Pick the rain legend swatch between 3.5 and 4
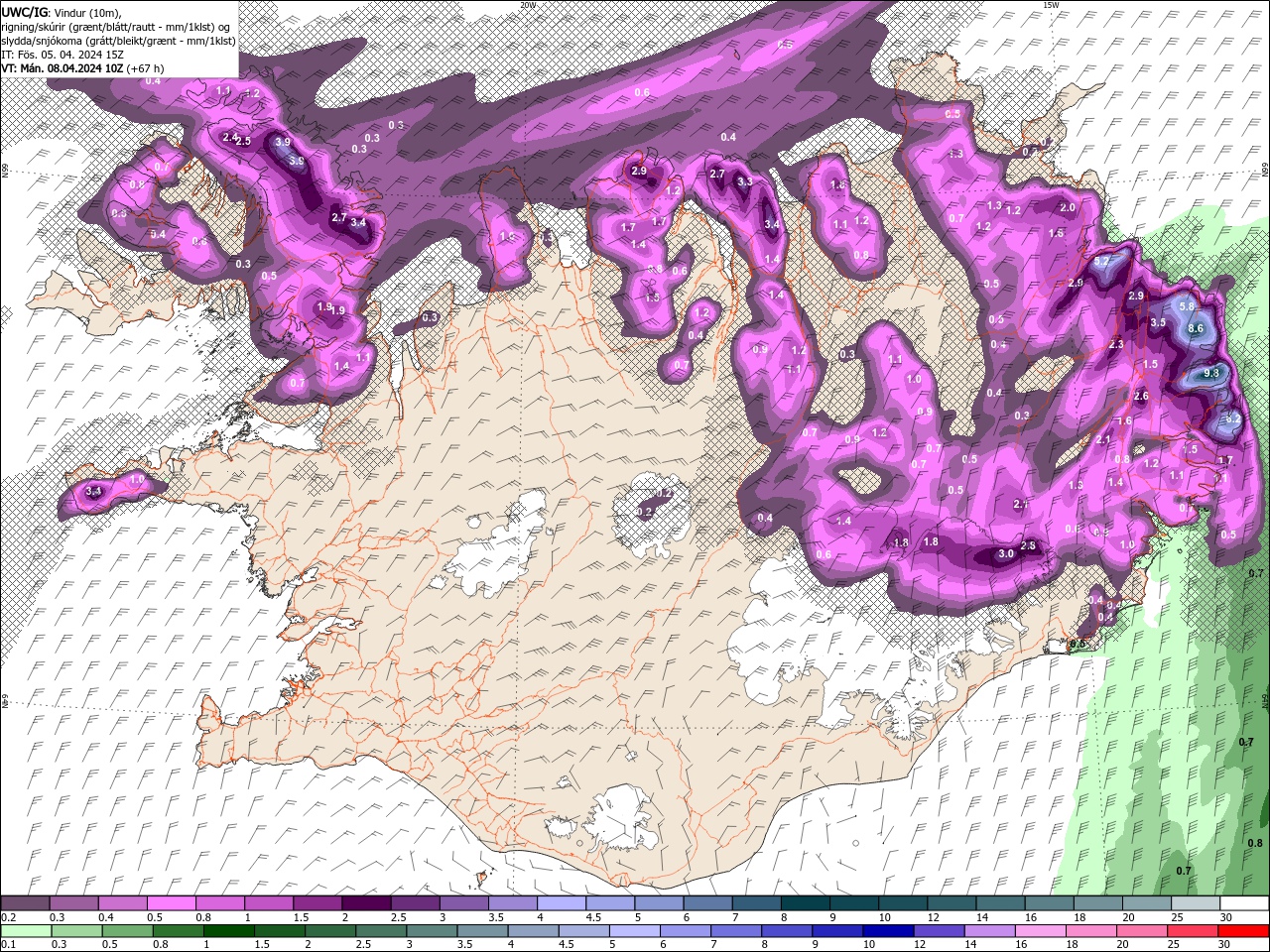 coord(482,931)
